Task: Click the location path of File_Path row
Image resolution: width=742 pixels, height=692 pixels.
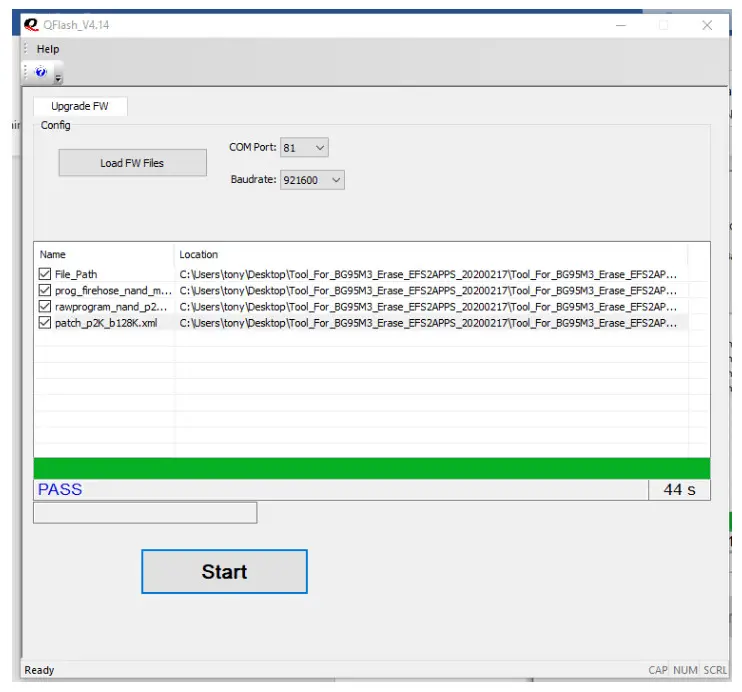Action: (x=428, y=274)
